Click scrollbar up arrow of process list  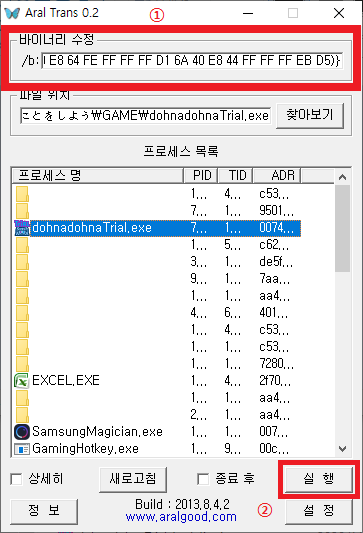[x=343, y=177]
